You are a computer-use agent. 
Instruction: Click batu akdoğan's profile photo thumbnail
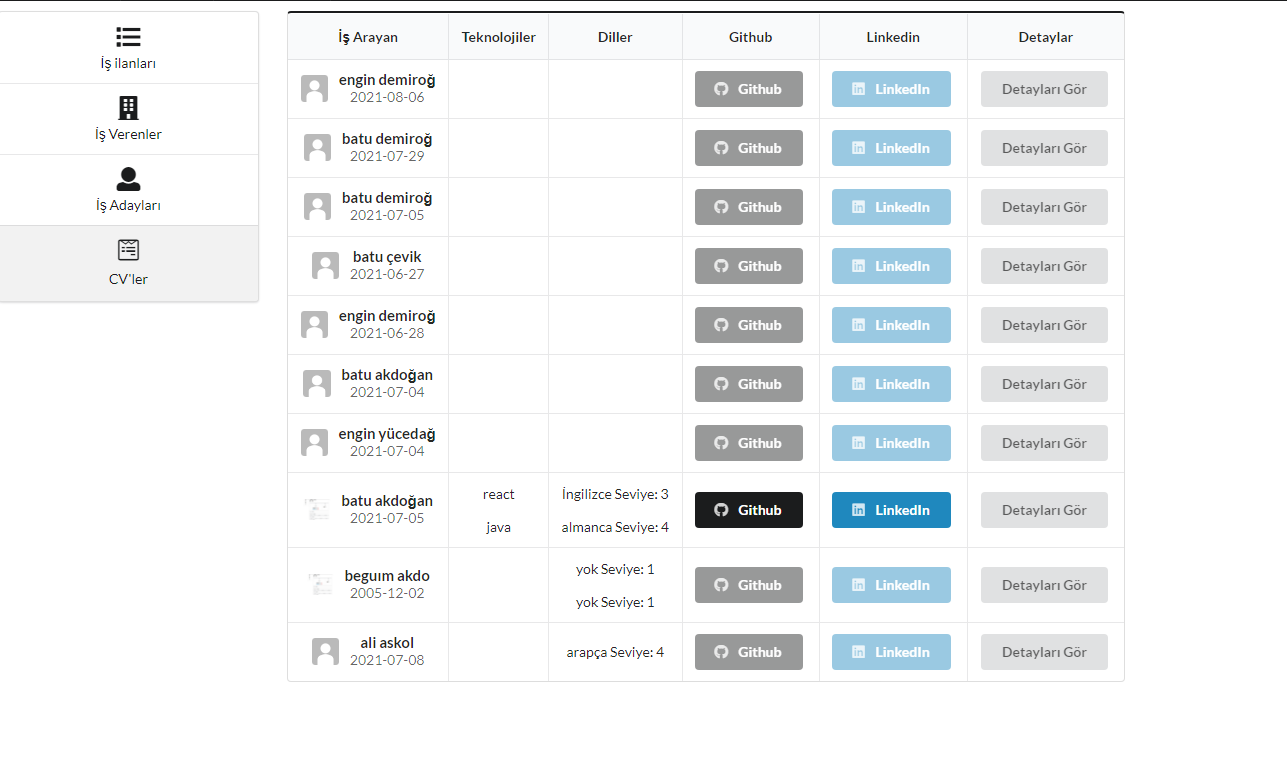318,510
